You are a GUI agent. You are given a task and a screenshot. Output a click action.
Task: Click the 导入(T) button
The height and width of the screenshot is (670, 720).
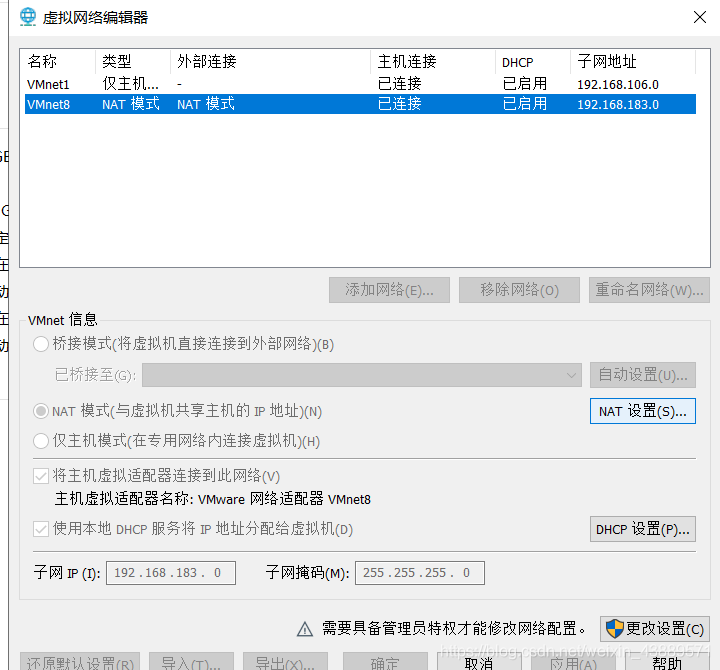191,662
